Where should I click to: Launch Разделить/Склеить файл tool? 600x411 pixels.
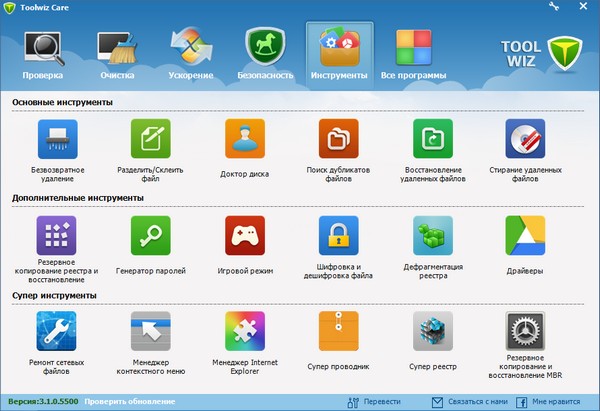(151, 139)
